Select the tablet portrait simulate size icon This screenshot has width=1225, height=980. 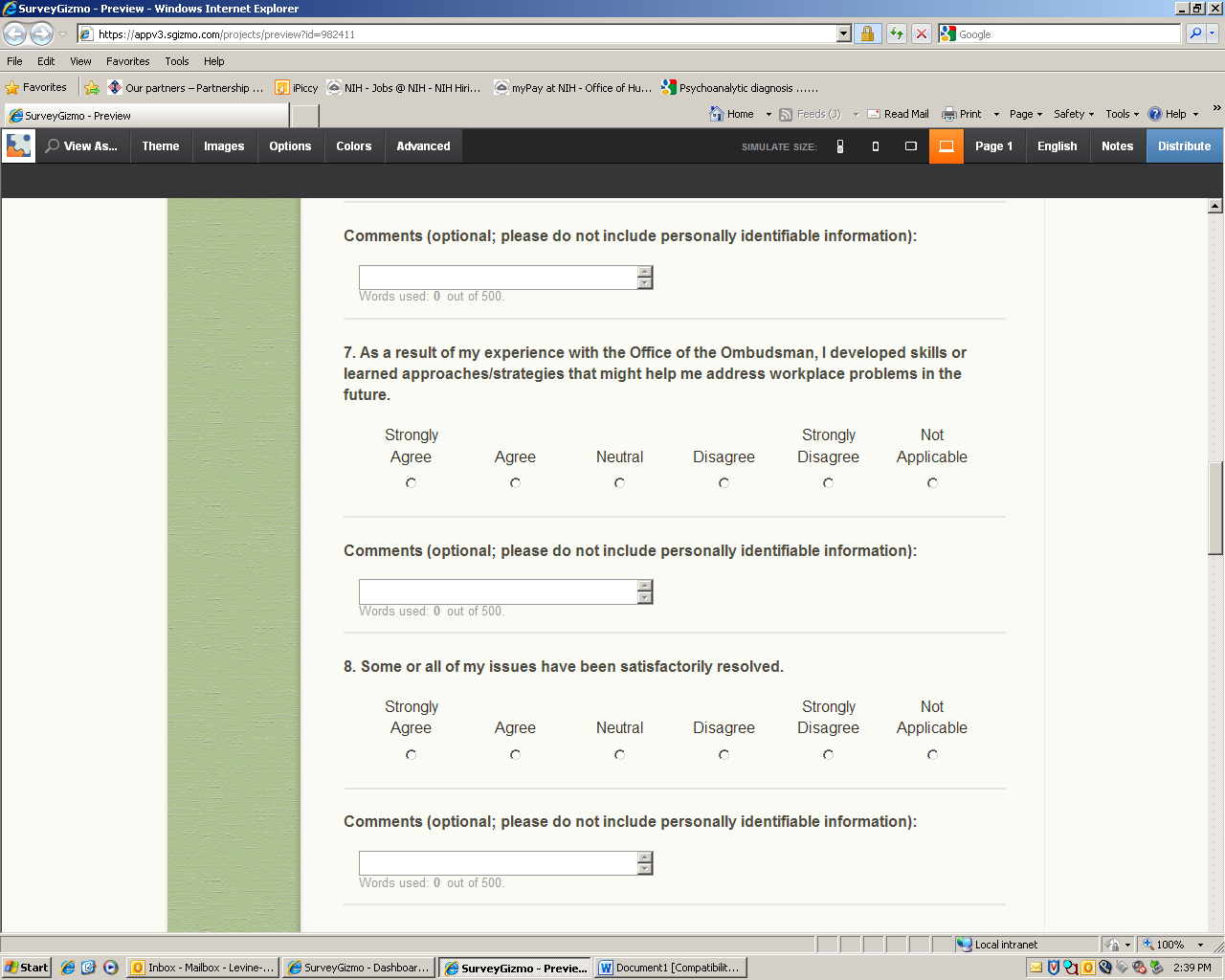point(876,146)
